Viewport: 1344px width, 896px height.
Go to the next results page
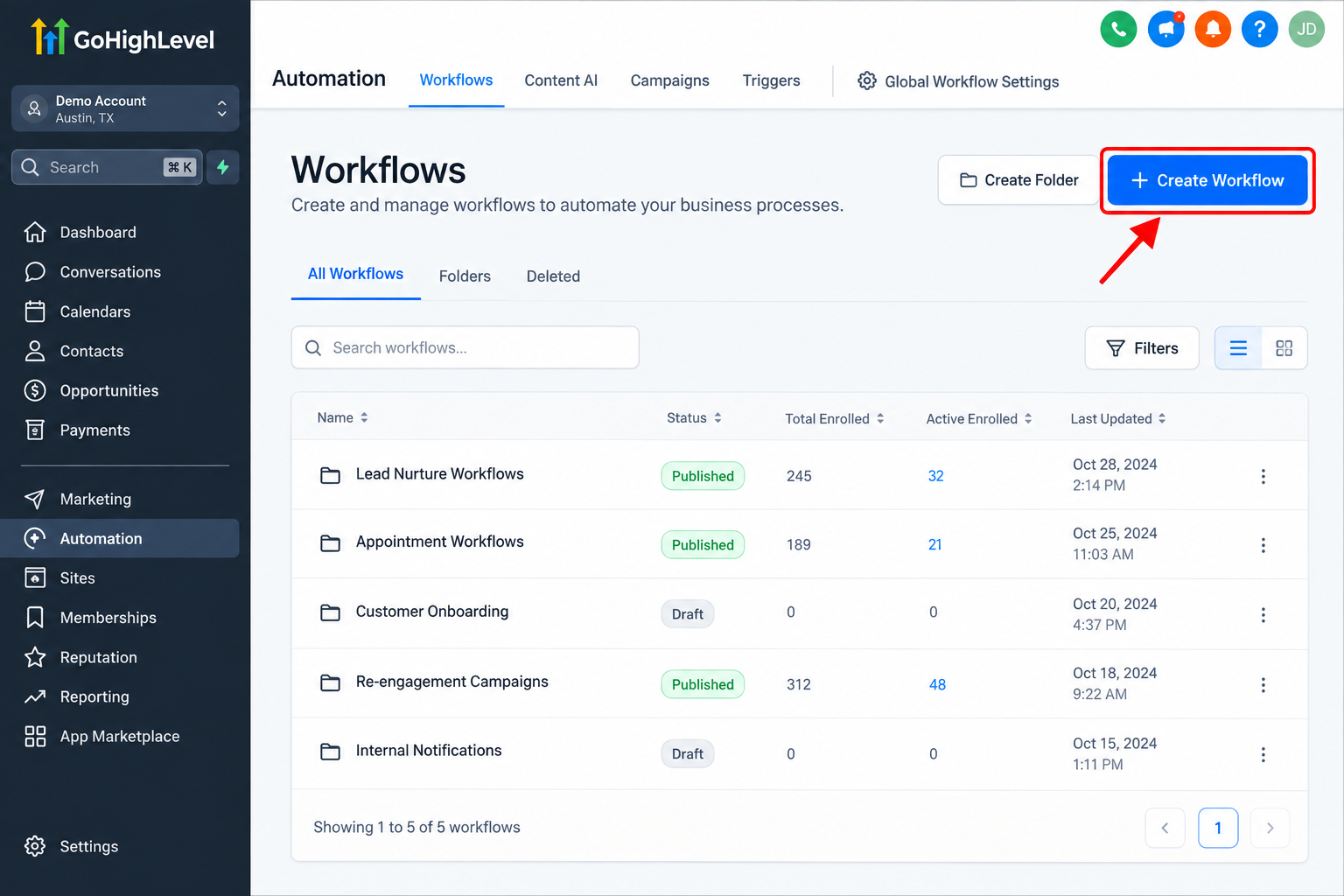click(x=1270, y=828)
